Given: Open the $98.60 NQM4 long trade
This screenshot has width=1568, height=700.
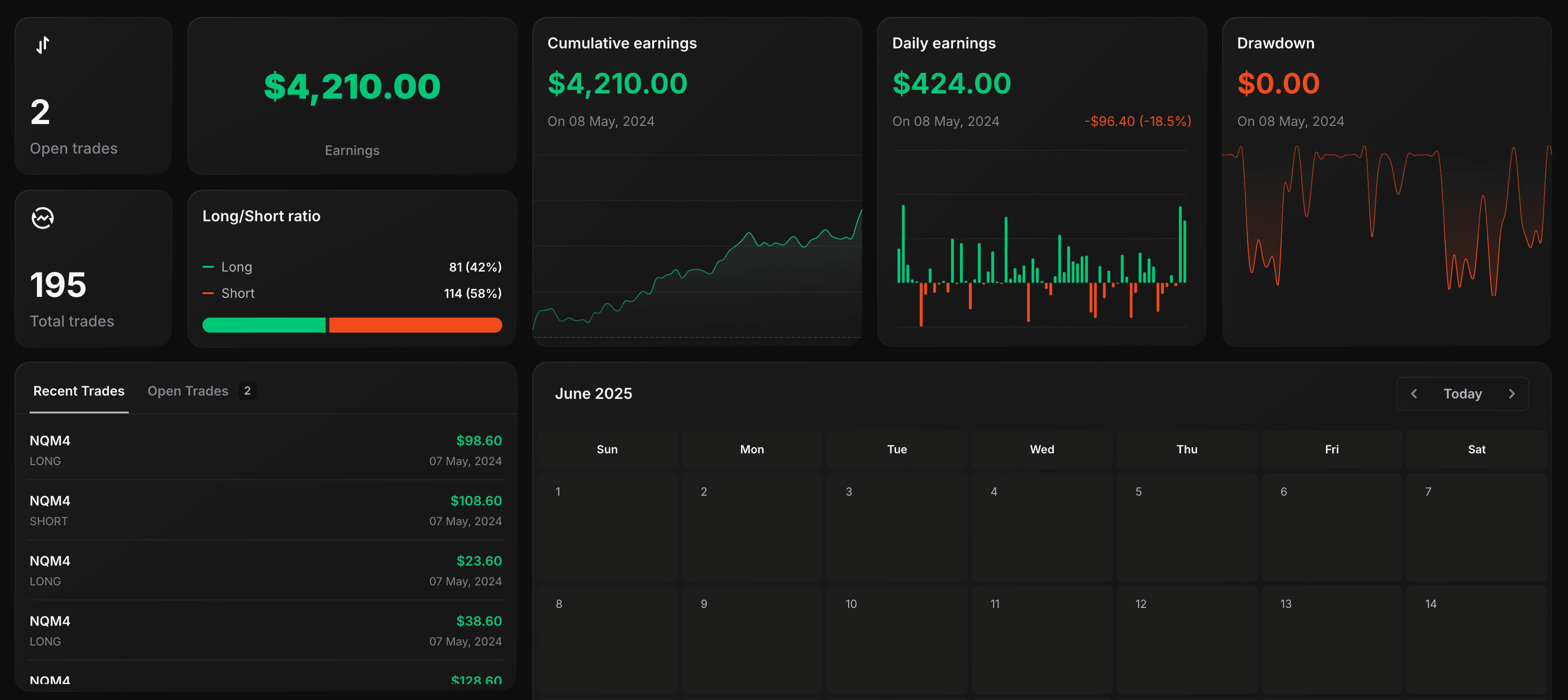Looking at the screenshot, I should click(x=265, y=451).
